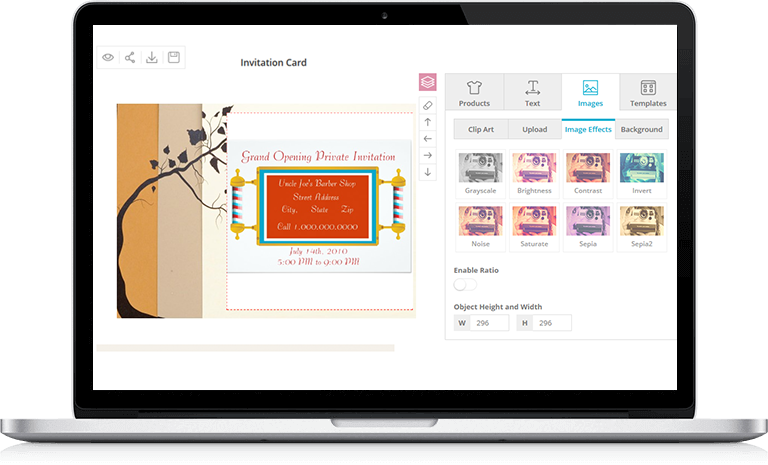Toggle the Enable Ratio switch

point(464,285)
